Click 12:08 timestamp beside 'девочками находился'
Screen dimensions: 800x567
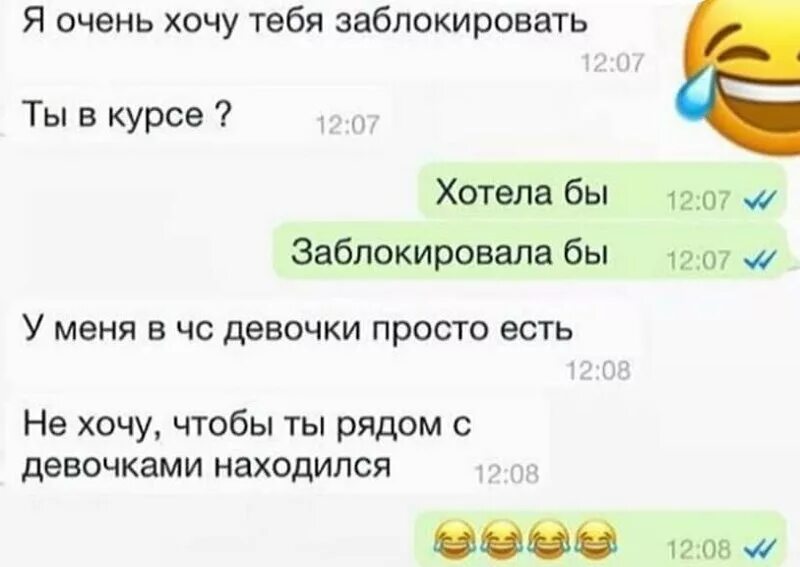tap(507, 476)
